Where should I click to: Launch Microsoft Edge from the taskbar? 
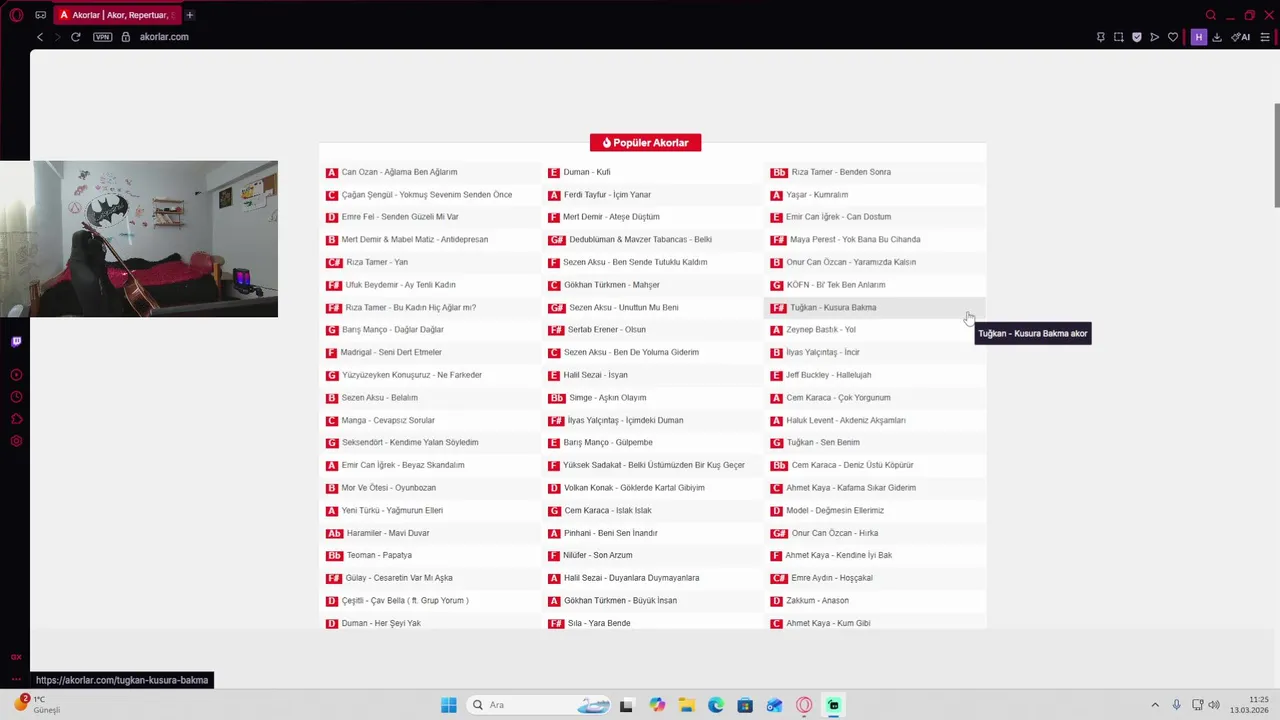(x=716, y=705)
